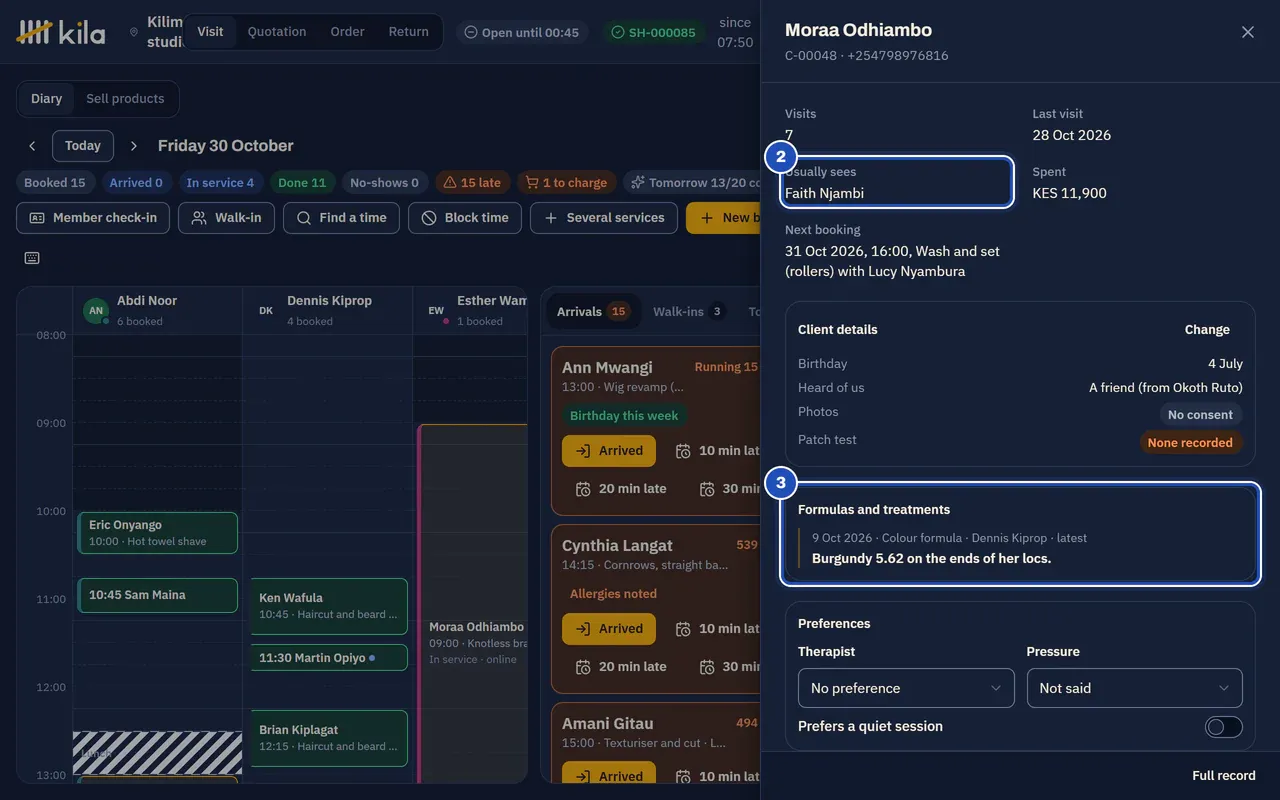The image size is (1280, 800).
Task: Mark Cynthia Langat as Arrived
Action: click(x=609, y=629)
